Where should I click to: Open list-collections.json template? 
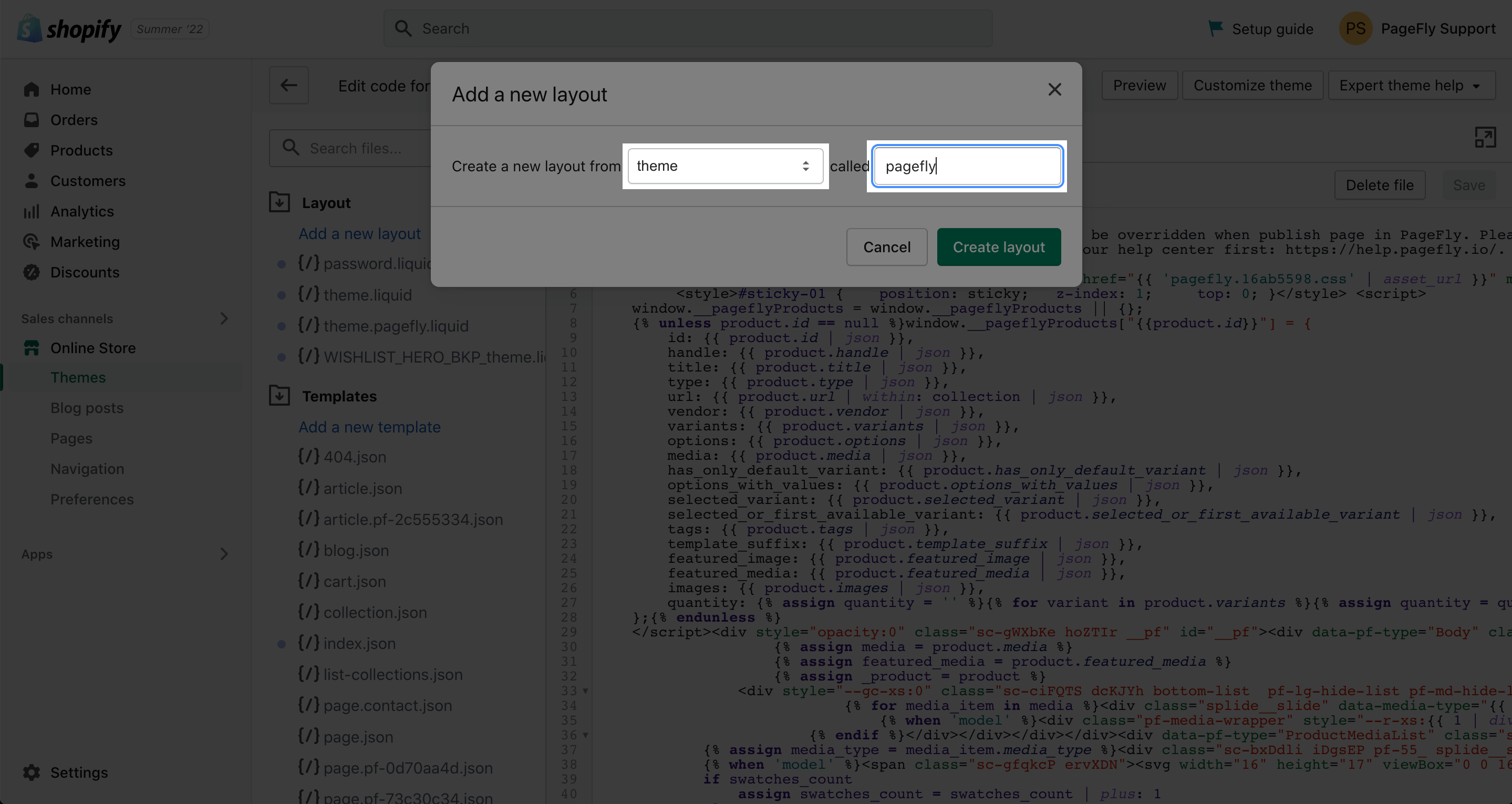point(380,675)
